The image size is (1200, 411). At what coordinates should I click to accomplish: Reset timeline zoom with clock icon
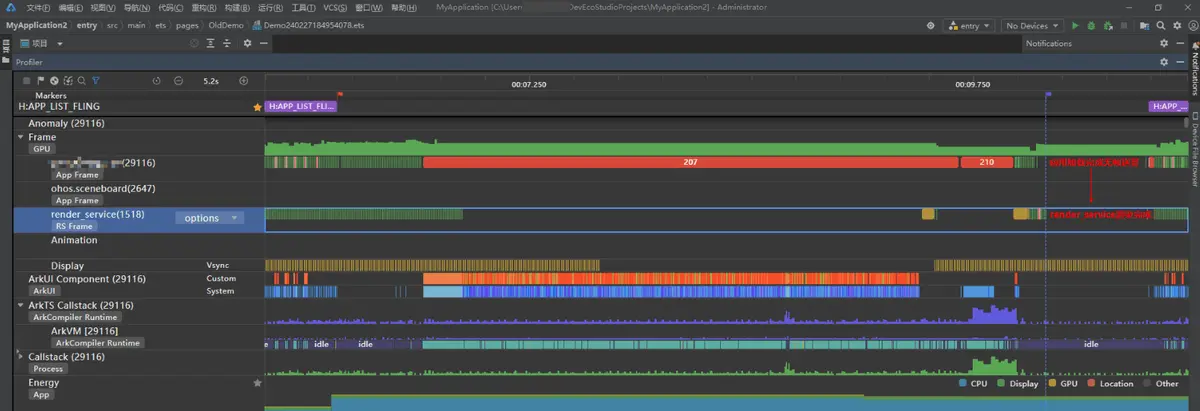coord(156,80)
